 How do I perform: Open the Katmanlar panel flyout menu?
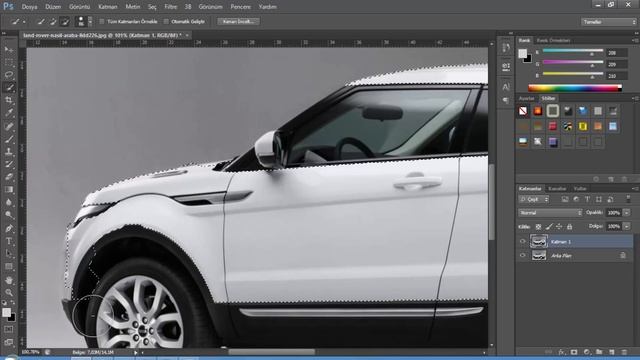click(x=635, y=189)
